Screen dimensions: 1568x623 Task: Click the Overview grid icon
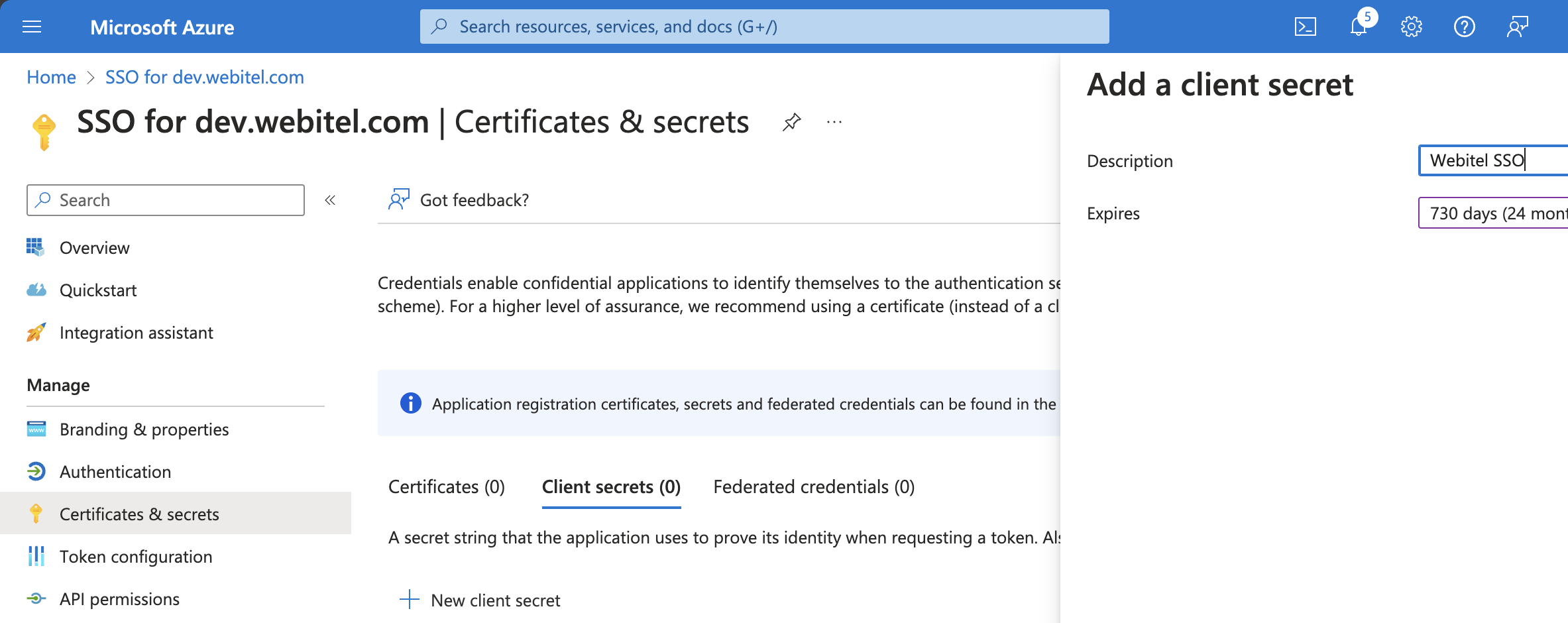[x=35, y=247]
